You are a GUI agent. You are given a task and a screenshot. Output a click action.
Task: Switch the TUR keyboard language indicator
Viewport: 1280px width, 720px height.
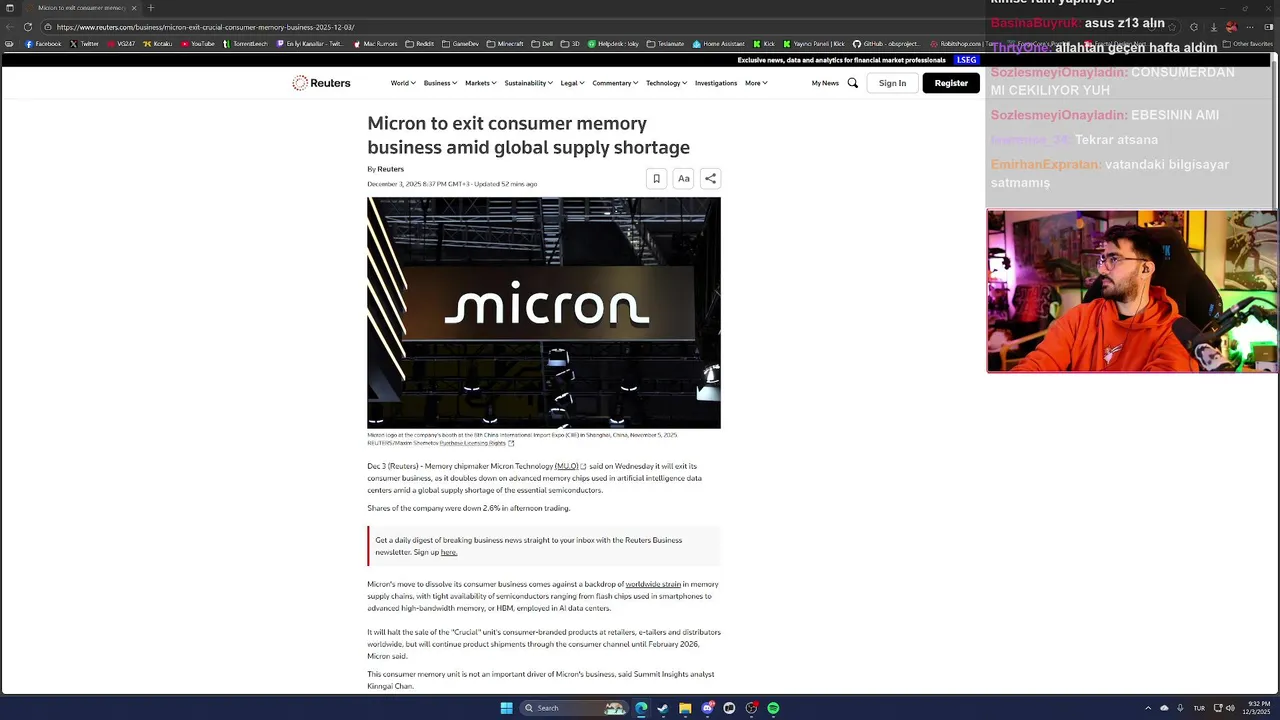click(1199, 708)
